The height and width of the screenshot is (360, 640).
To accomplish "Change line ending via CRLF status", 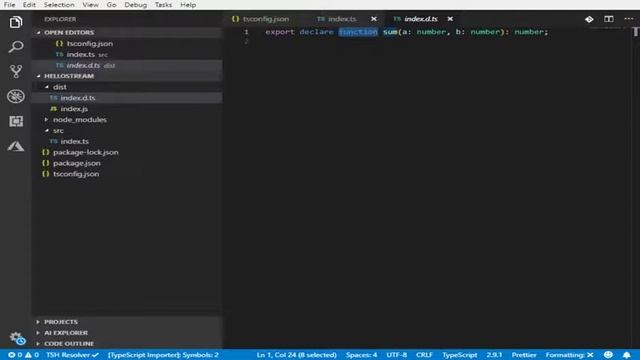I will (x=424, y=355).
